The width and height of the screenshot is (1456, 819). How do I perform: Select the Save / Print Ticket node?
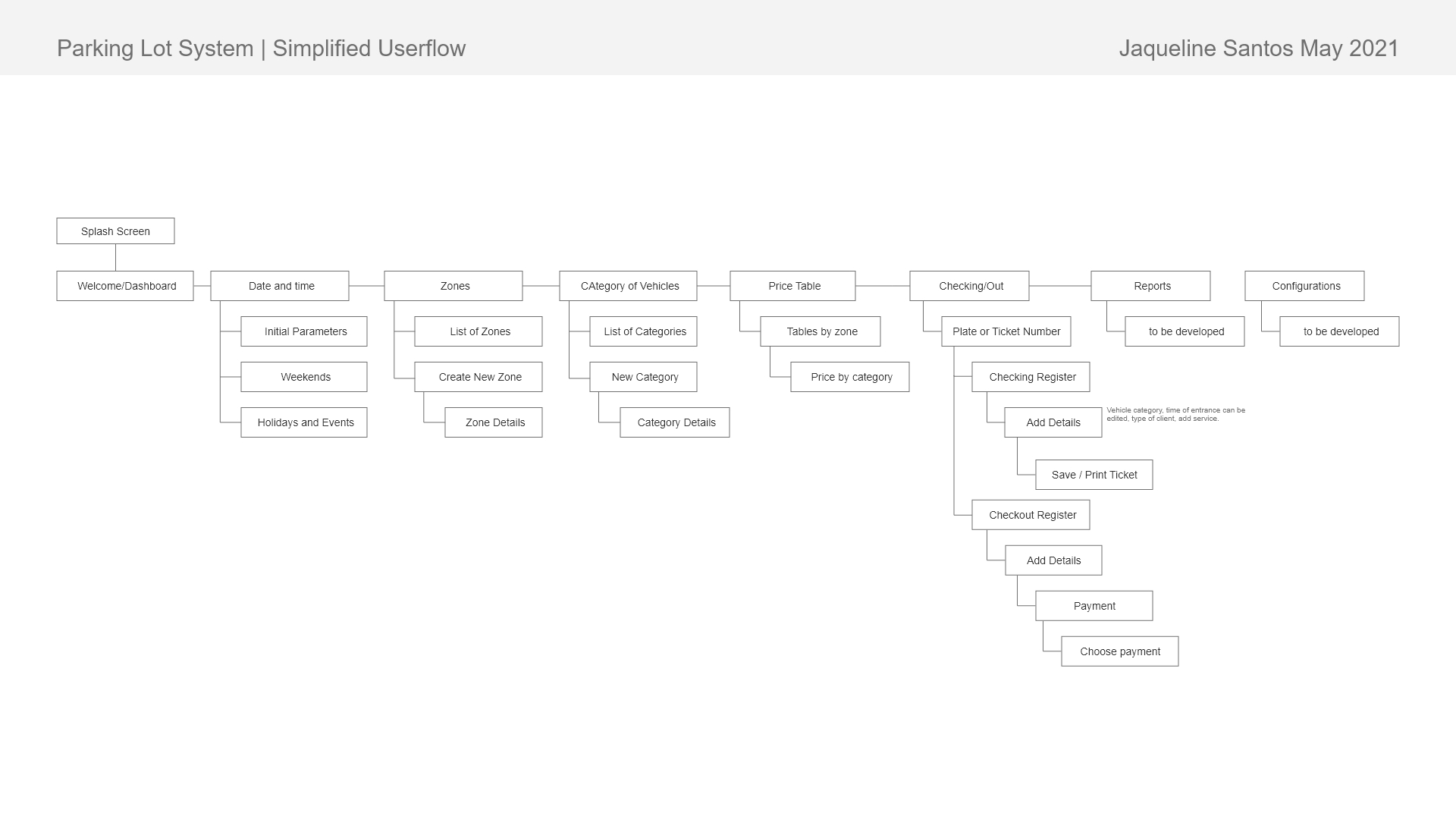[1094, 475]
